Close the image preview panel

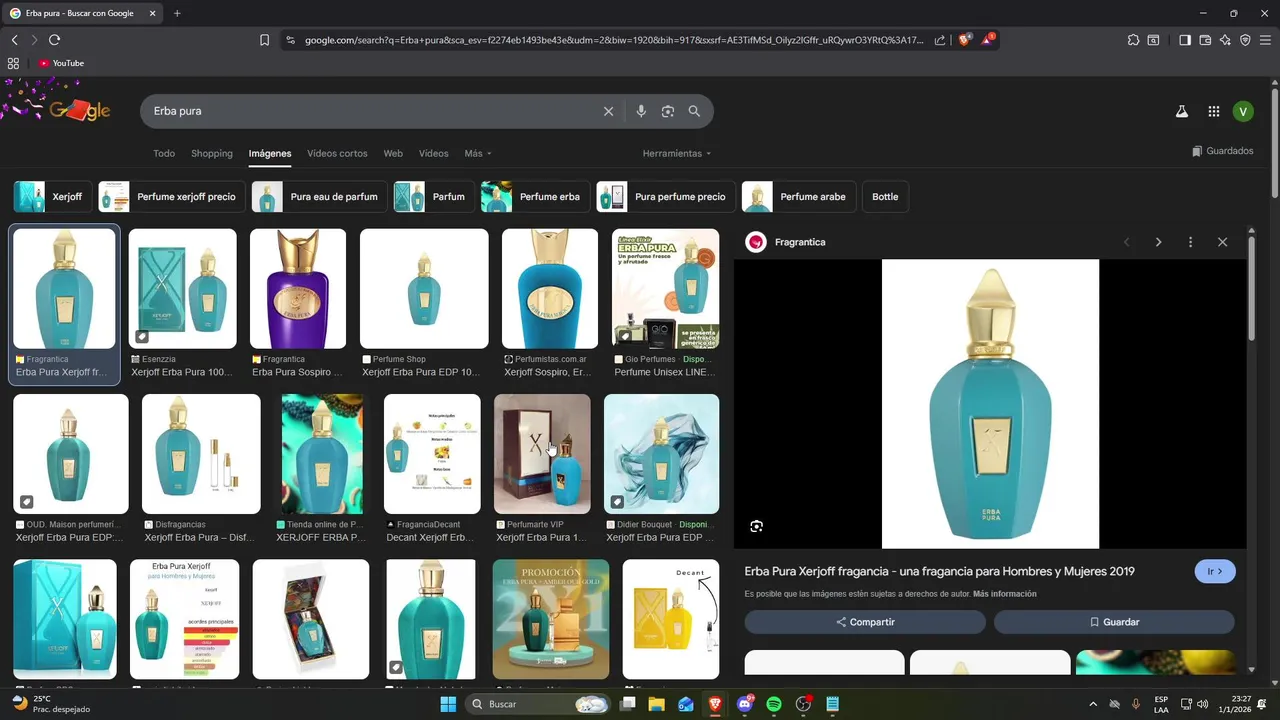tap(1222, 242)
